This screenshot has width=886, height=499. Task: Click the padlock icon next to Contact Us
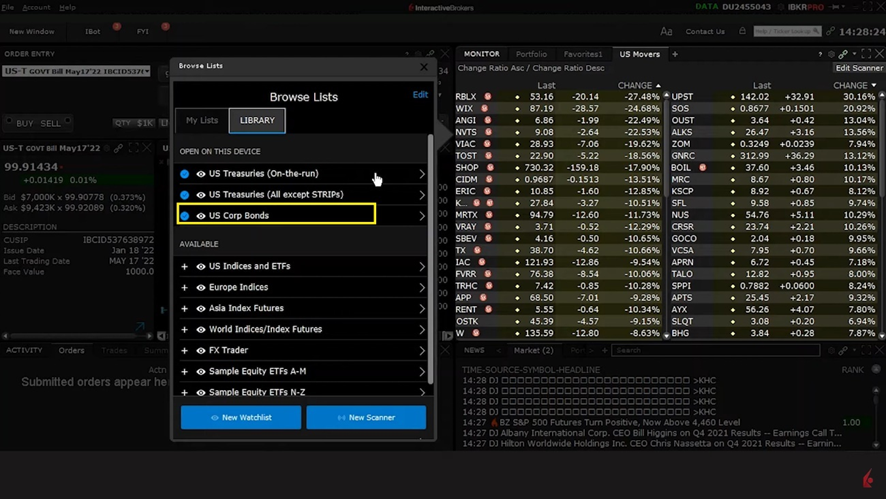click(x=742, y=31)
